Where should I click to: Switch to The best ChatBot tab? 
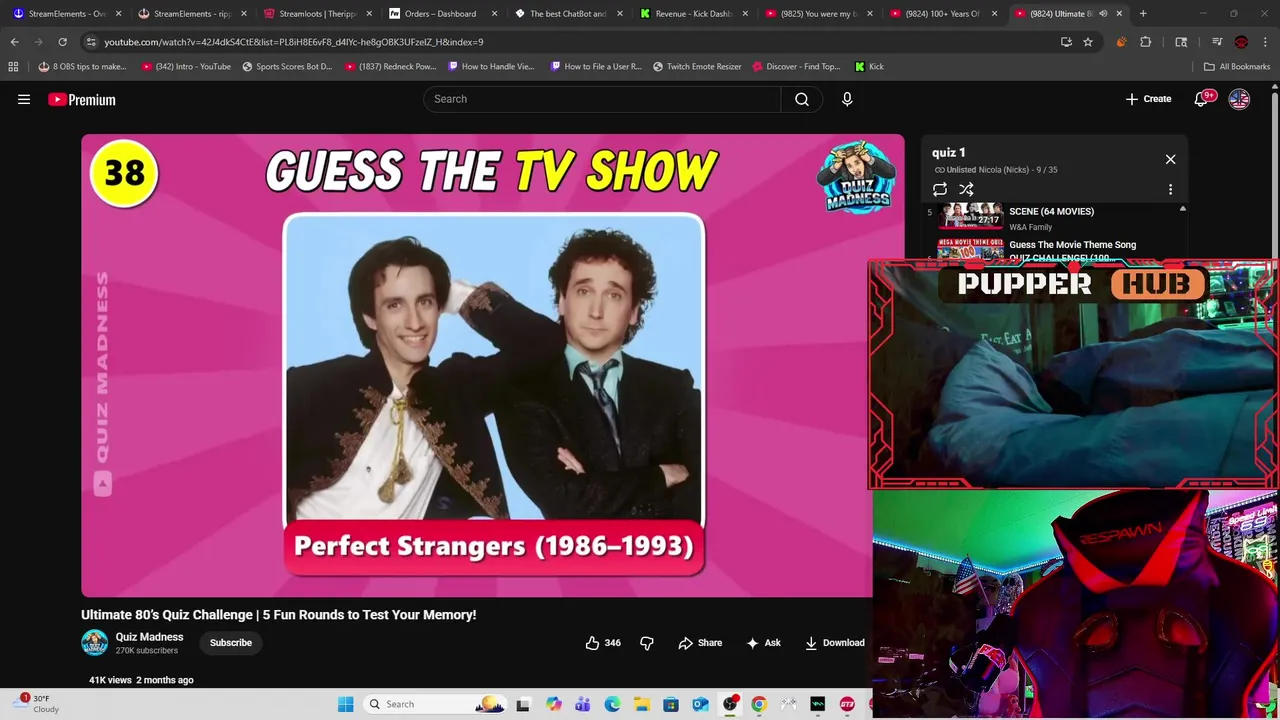(x=567, y=13)
